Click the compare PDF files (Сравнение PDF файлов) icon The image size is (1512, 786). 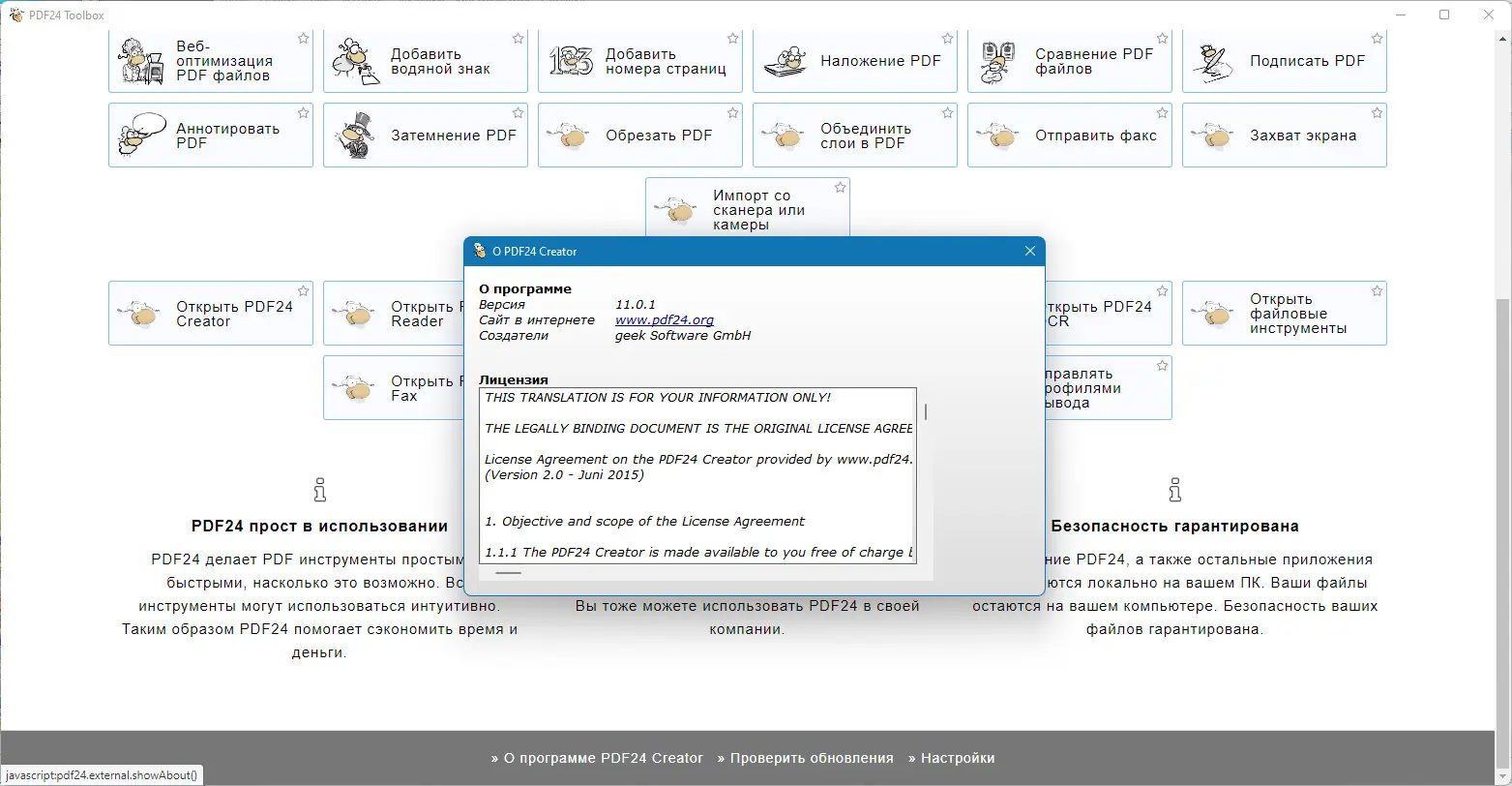point(999,61)
